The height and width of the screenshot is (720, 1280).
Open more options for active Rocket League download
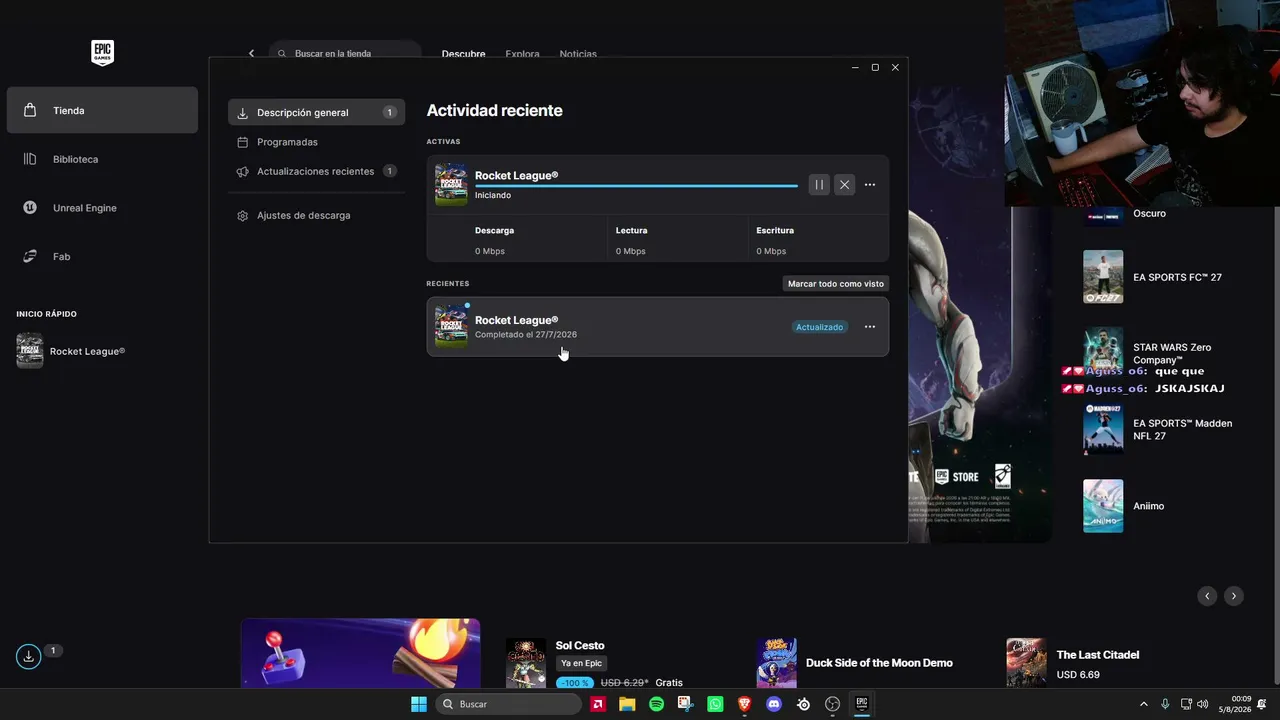click(x=870, y=185)
